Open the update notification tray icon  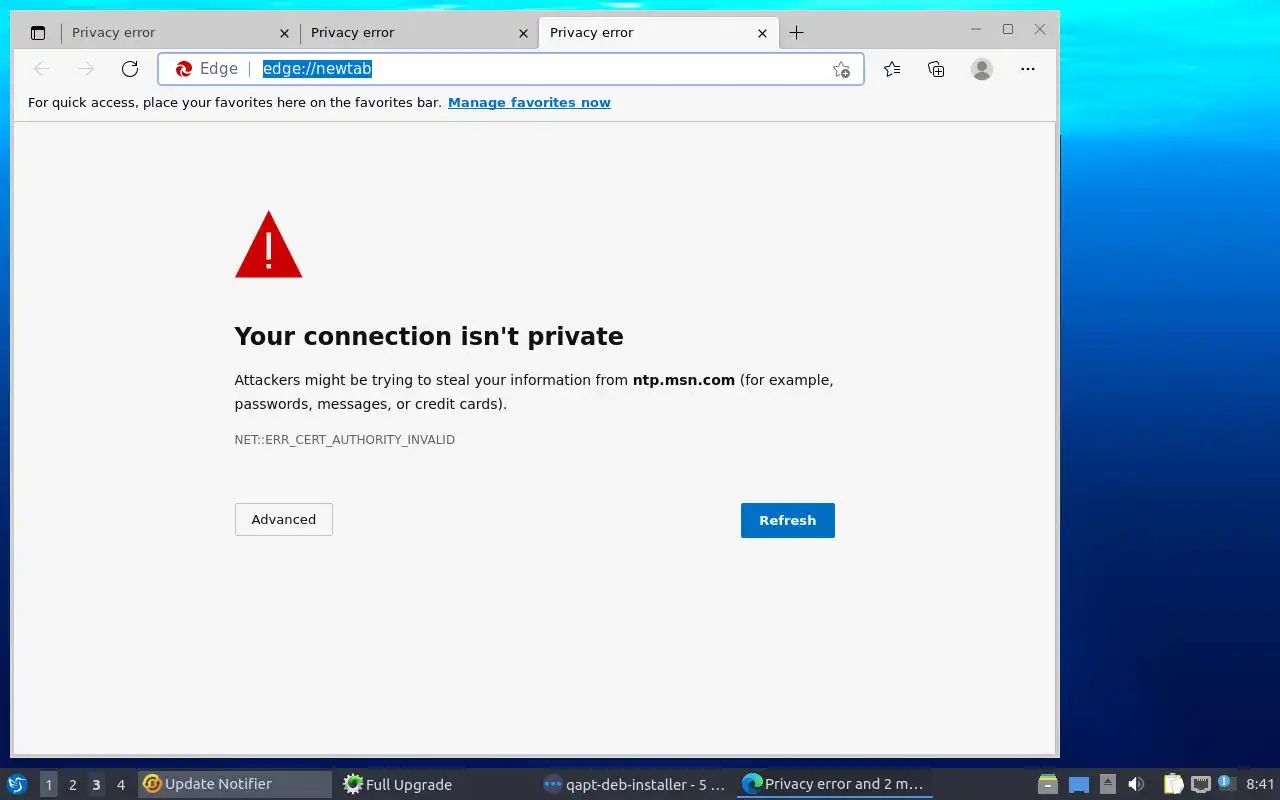tap(1226, 783)
